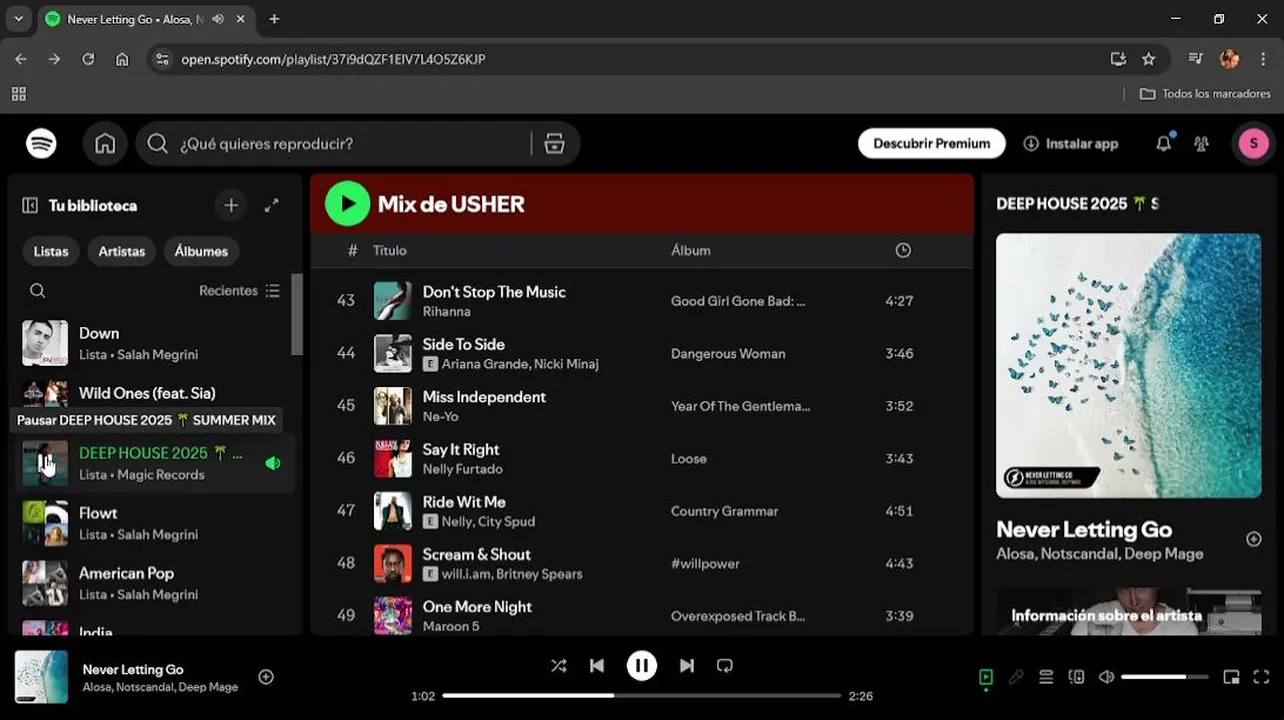Click the Never Letting Go album cover
Image resolution: width=1284 pixels, height=720 pixels.
tap(1128, 365)
